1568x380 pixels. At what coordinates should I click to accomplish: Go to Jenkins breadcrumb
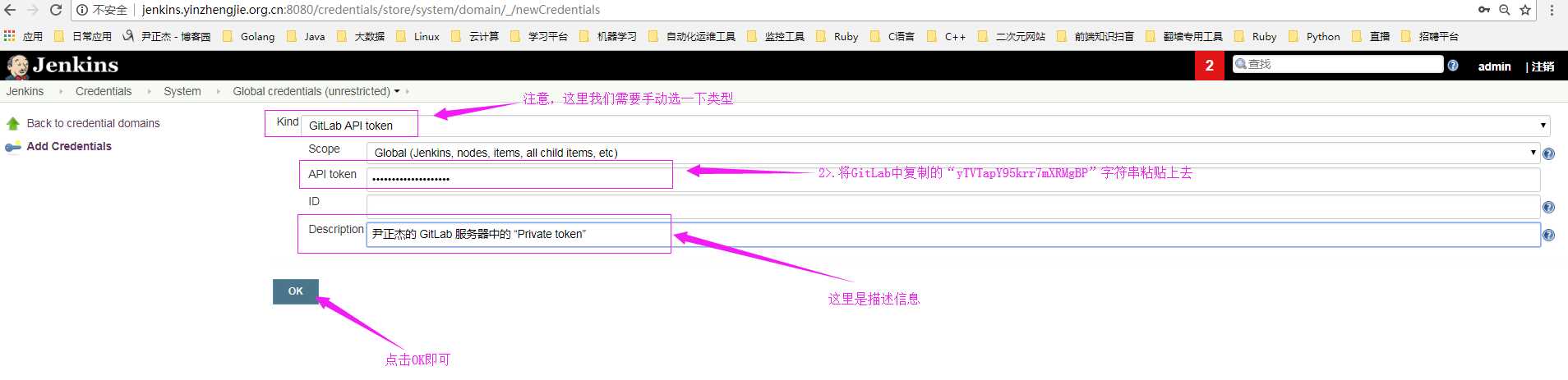25,91
